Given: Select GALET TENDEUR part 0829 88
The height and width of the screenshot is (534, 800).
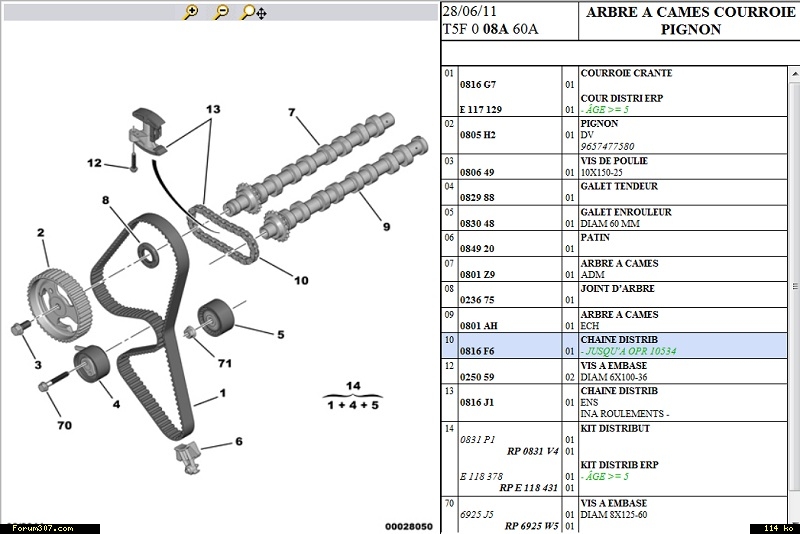Looking at the screenshot, I should [476, 198].
